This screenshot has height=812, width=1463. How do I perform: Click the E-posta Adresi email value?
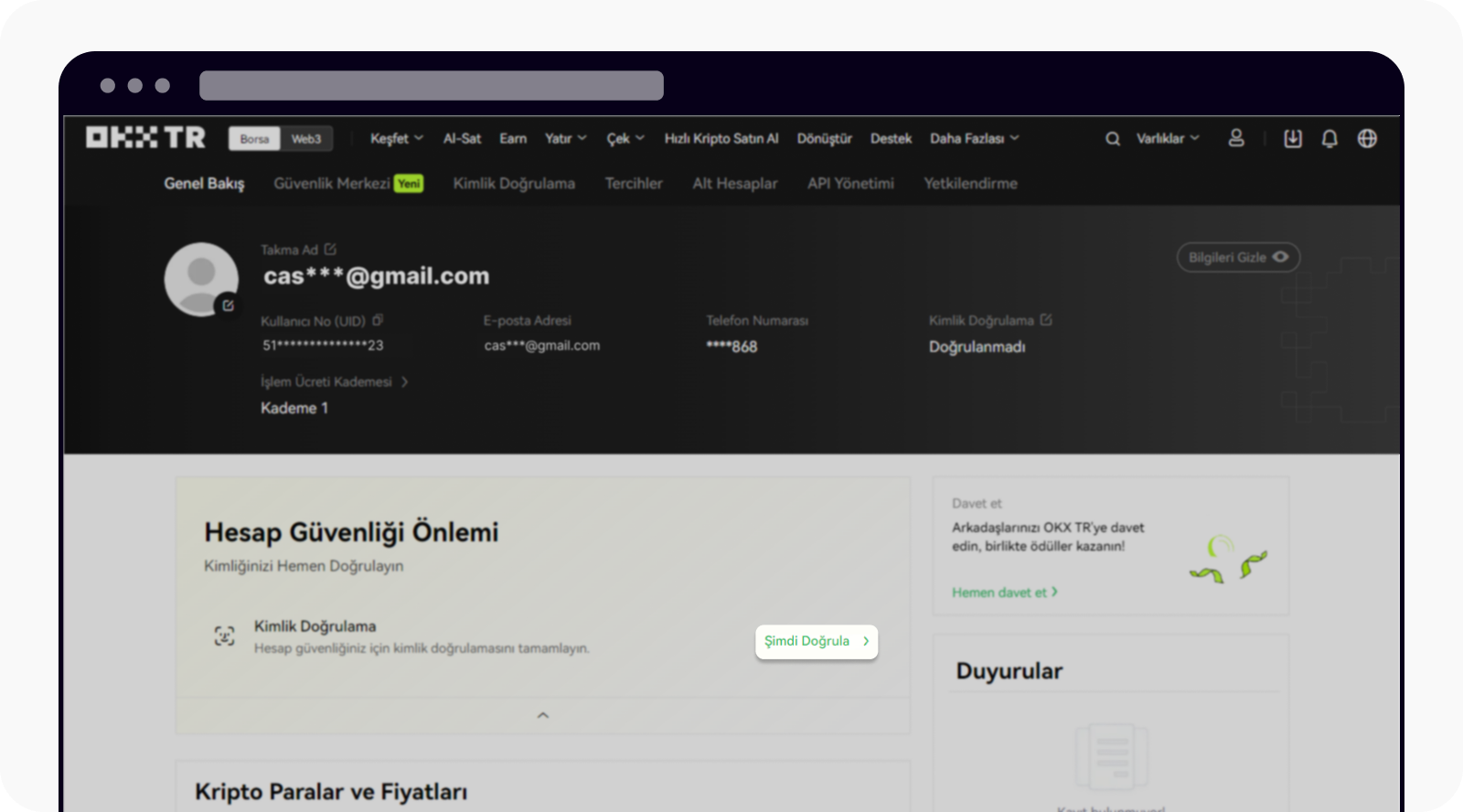(542, 346)
